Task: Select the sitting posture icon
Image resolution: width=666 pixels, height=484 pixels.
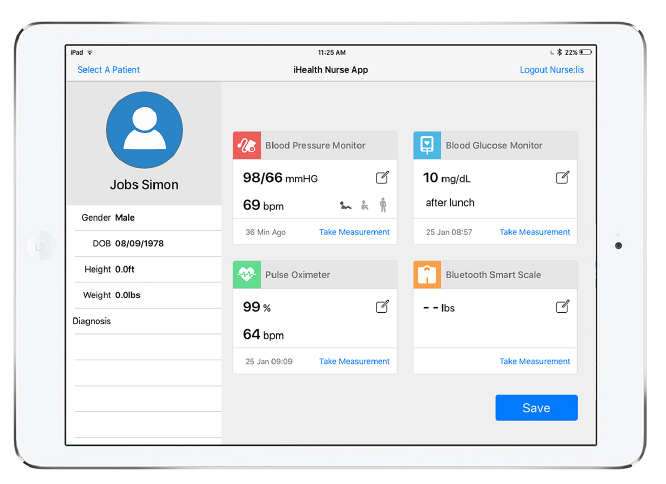Action: (365, 205)
